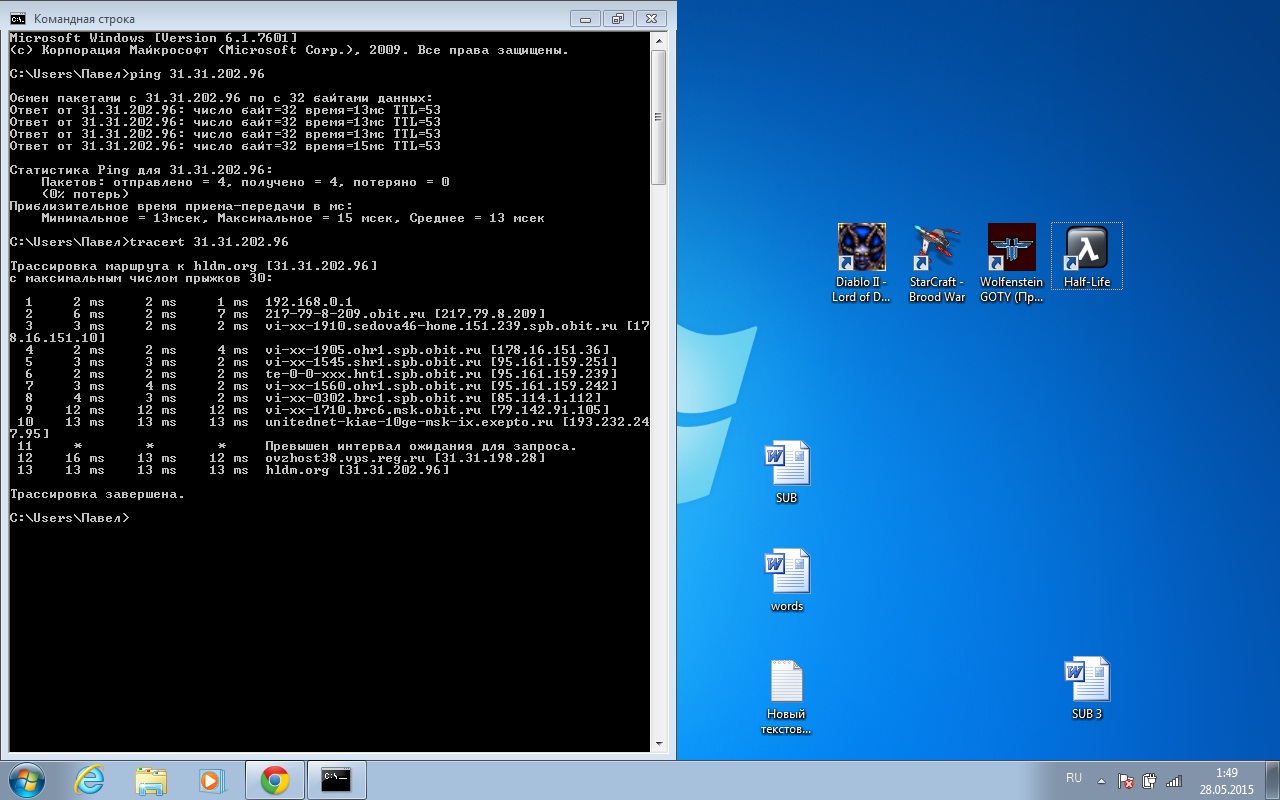
Task: Open the command prompt window system menu icon
Action: [x=18, y=18]
